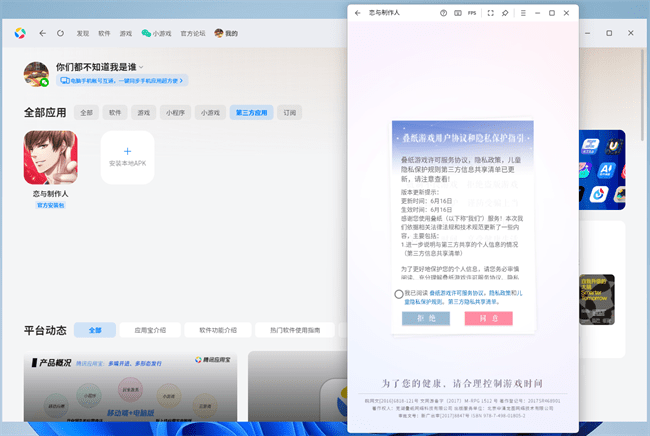
Task: Filter all apps by 小程序
Action: pos(175,112)
